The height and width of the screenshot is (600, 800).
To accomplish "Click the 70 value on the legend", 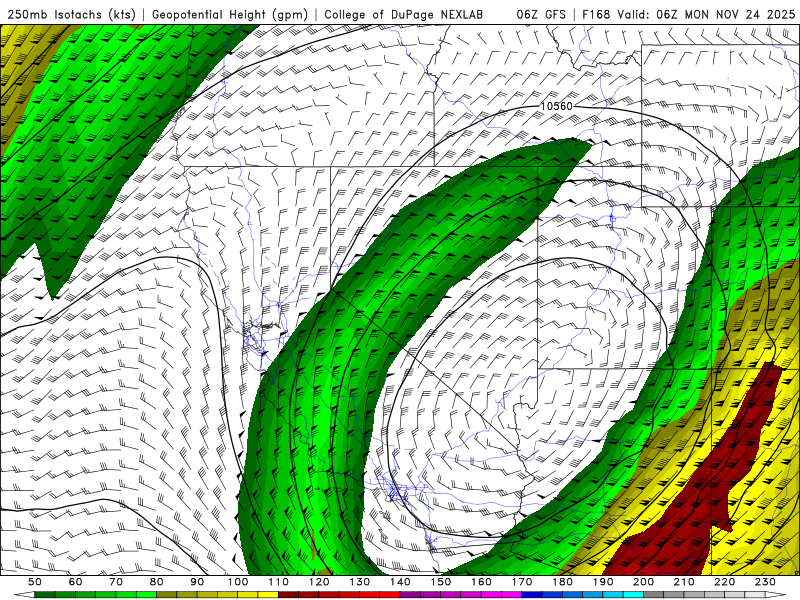I will (x=116, y=582).
